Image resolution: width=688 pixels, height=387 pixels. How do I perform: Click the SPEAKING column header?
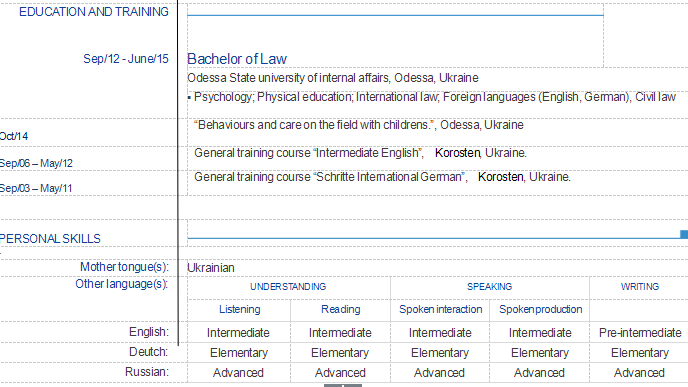pos(489,287)
